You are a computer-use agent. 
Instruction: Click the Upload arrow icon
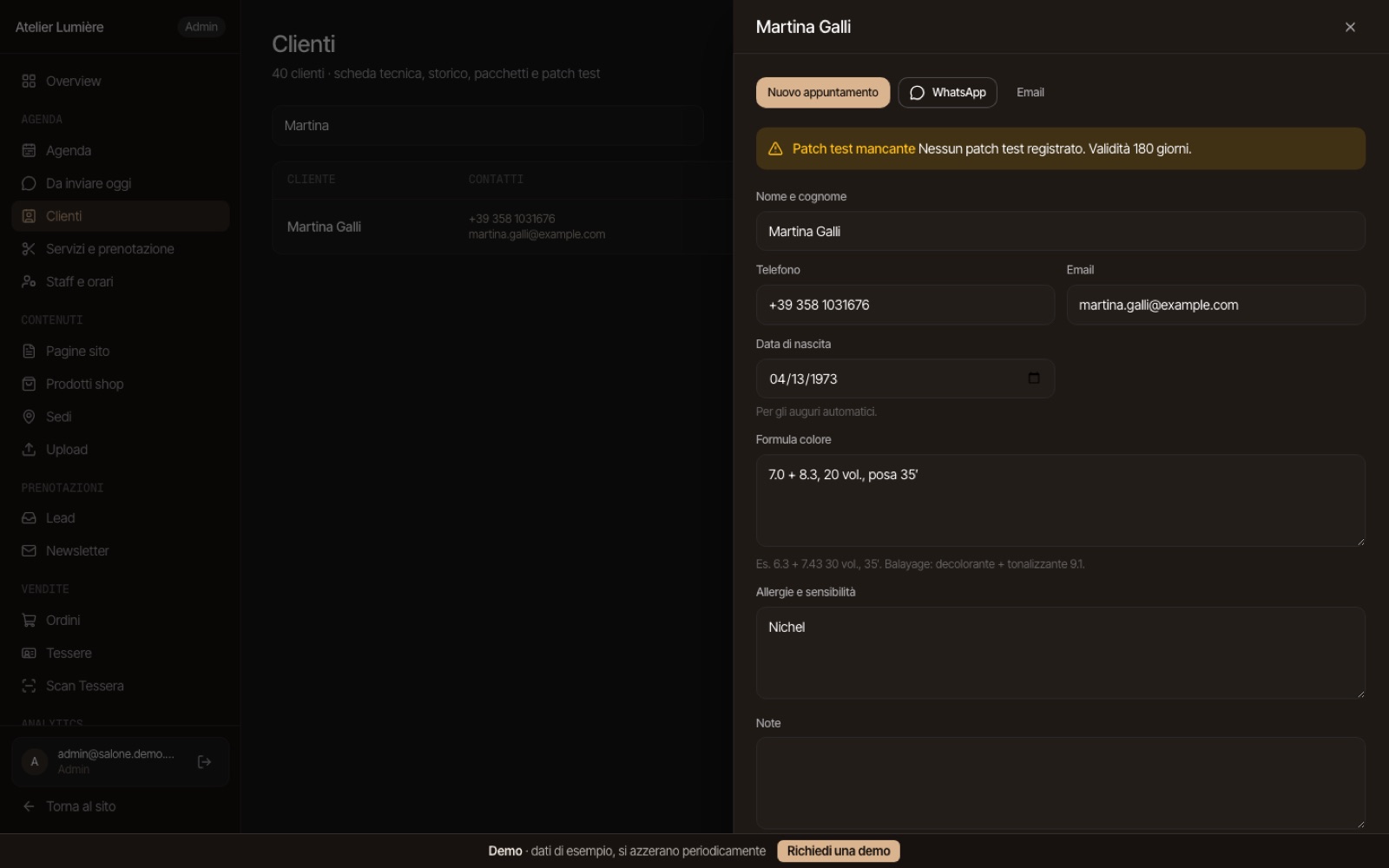(29, 450)
